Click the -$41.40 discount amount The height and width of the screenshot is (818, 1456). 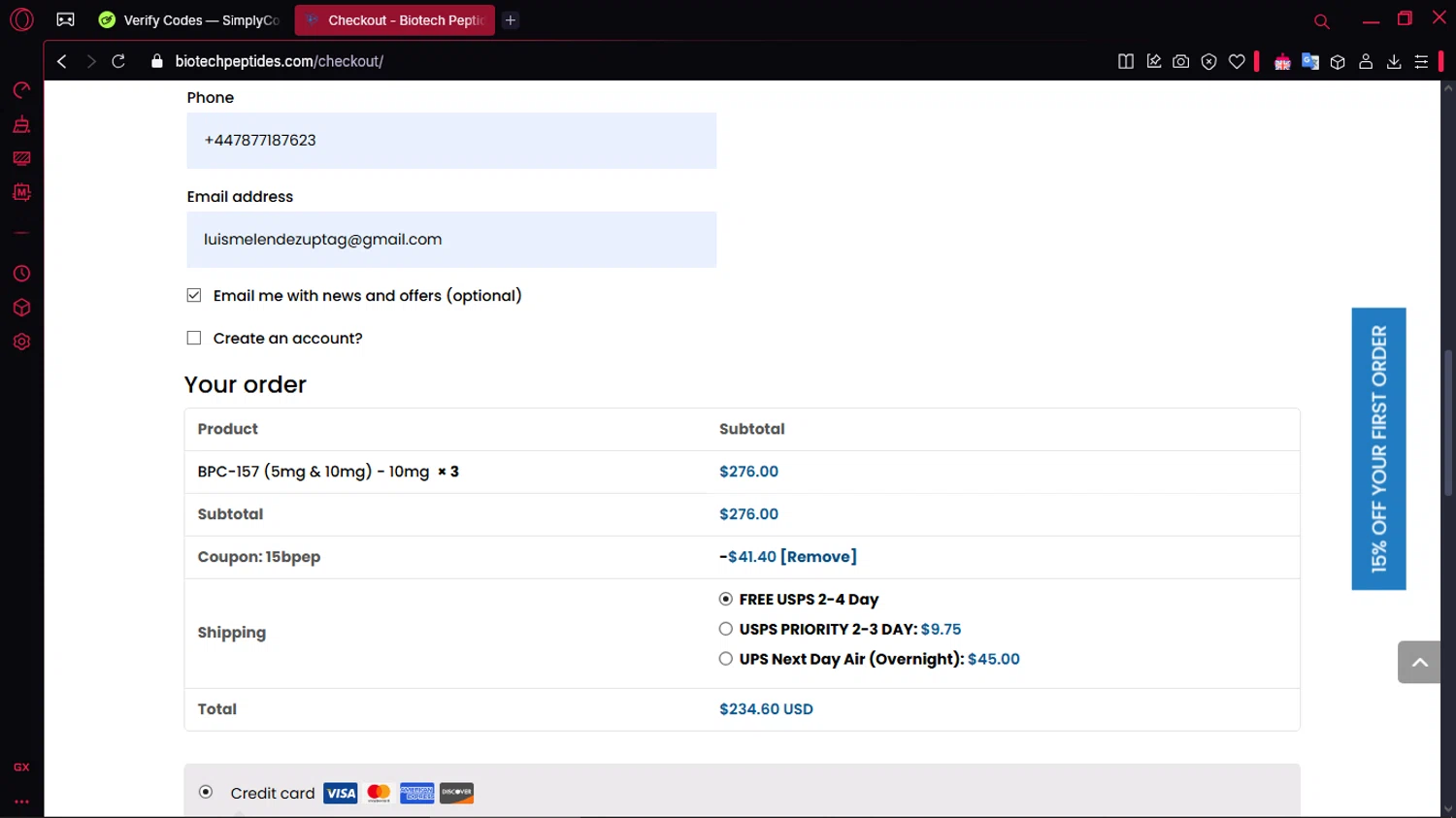[x=747, y=557]
